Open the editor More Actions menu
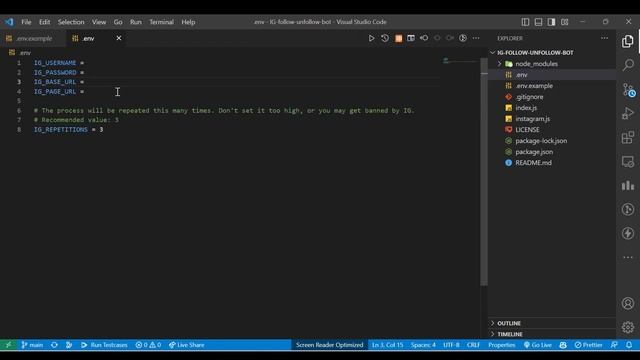This screenshot has width=640, height=360. point(476,38)
